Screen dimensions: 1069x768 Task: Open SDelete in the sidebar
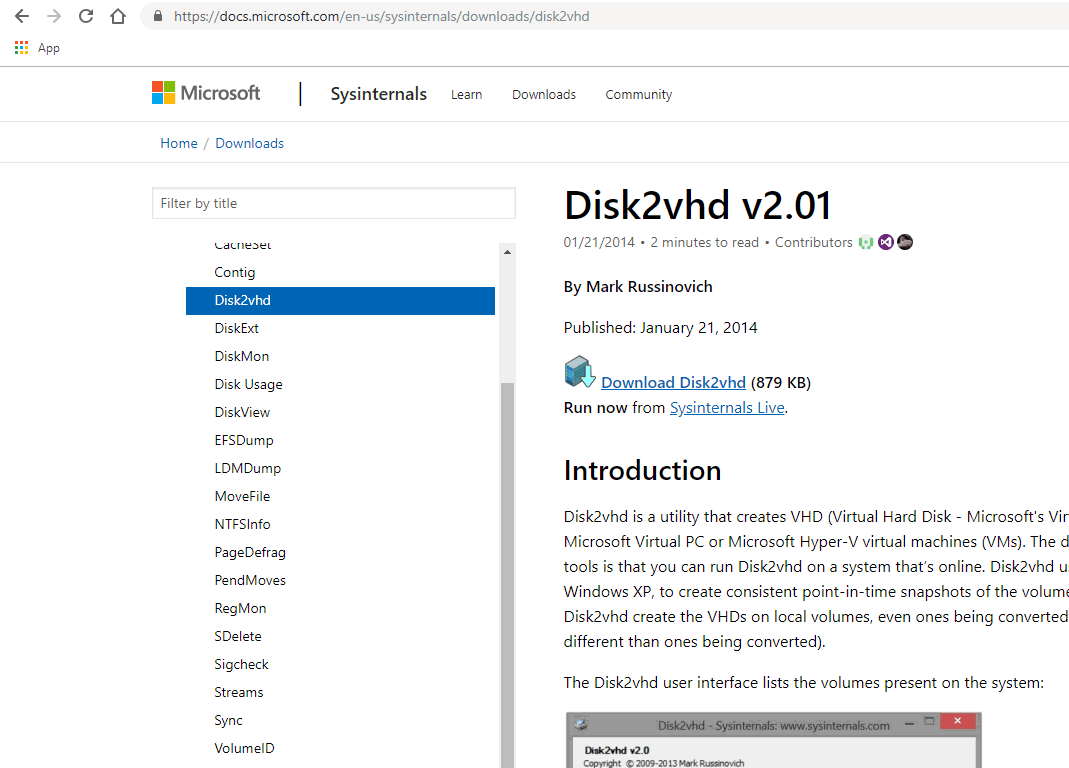[237, 636]
